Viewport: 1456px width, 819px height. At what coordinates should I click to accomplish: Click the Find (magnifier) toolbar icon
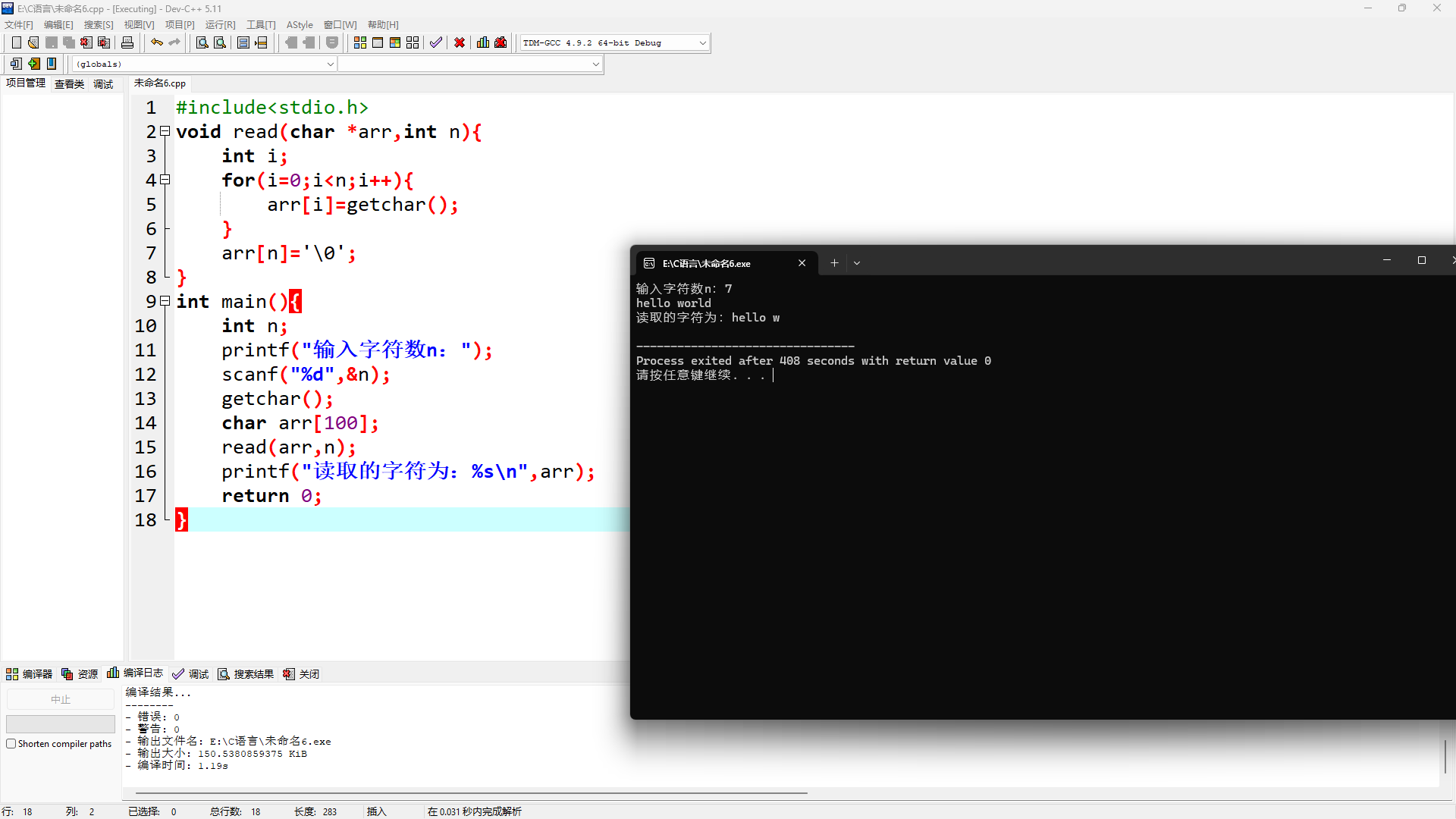click(202, 42)
